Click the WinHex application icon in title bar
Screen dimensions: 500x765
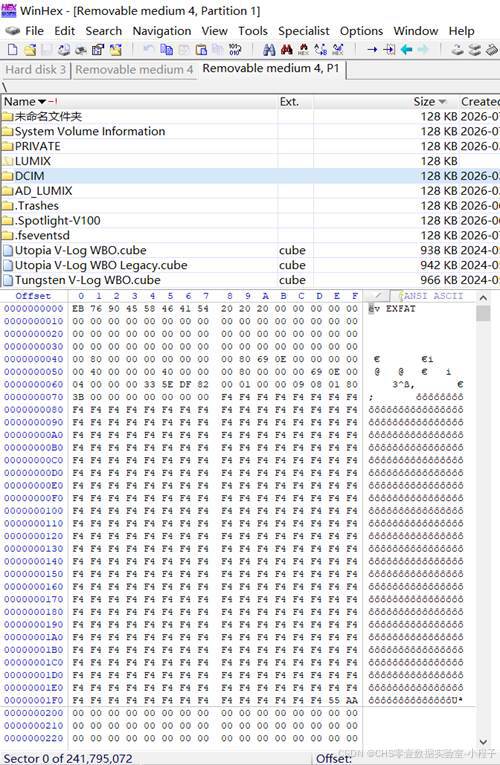pos(9,11)
